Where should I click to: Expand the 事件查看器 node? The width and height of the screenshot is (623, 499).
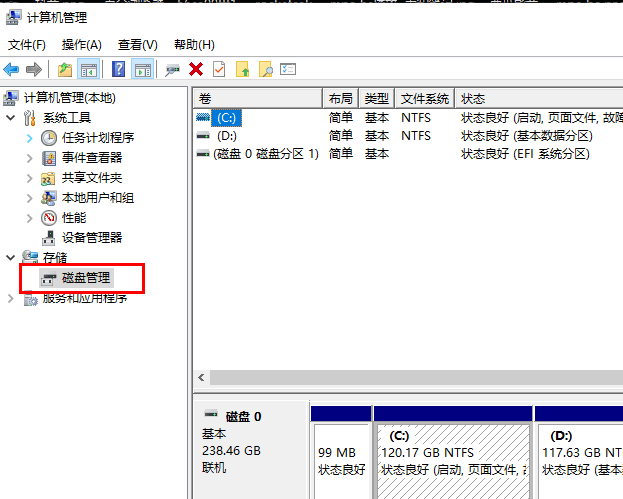click(x=29, y=158)
